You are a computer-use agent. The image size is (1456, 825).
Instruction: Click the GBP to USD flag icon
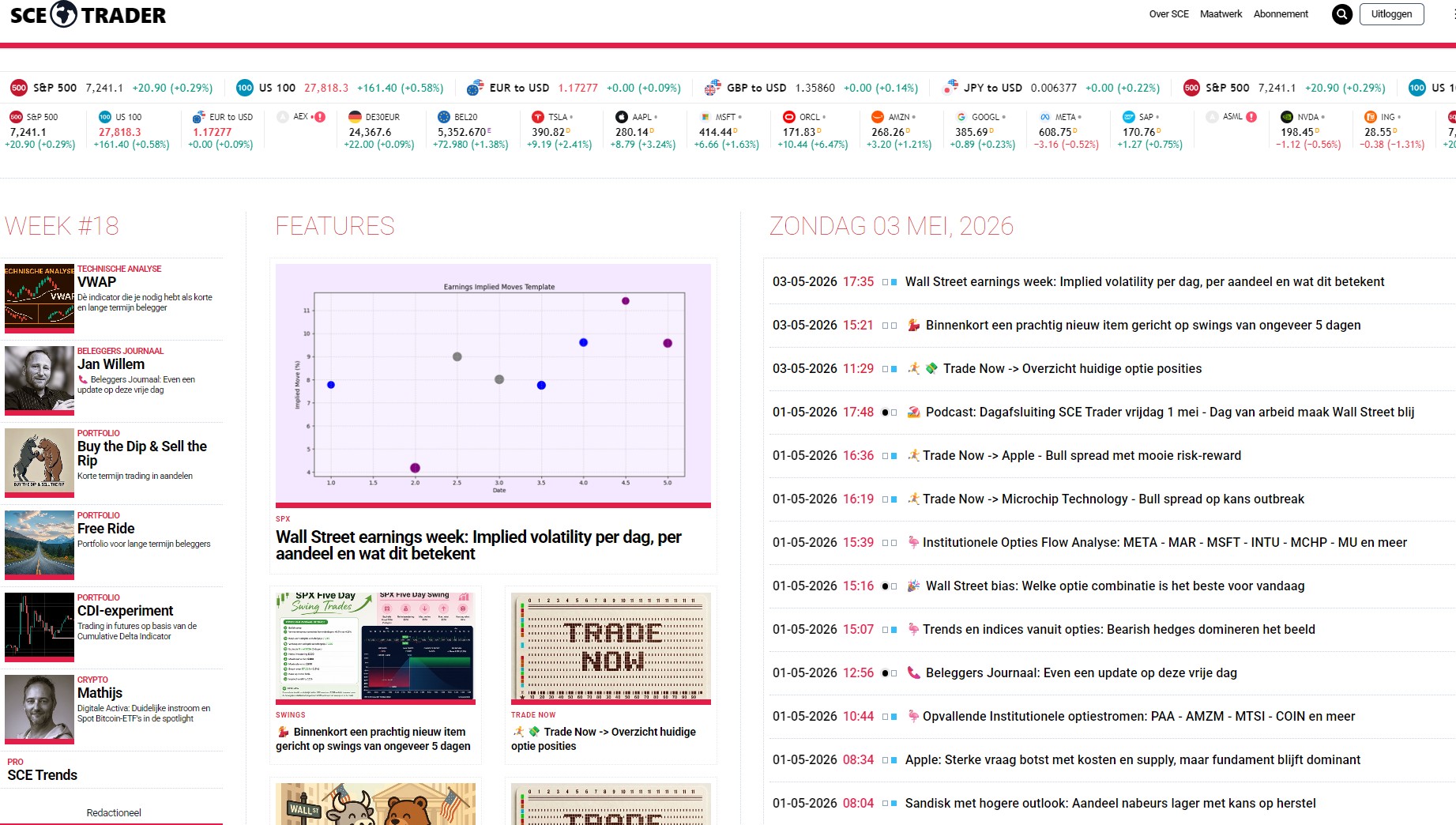point(713,88)
